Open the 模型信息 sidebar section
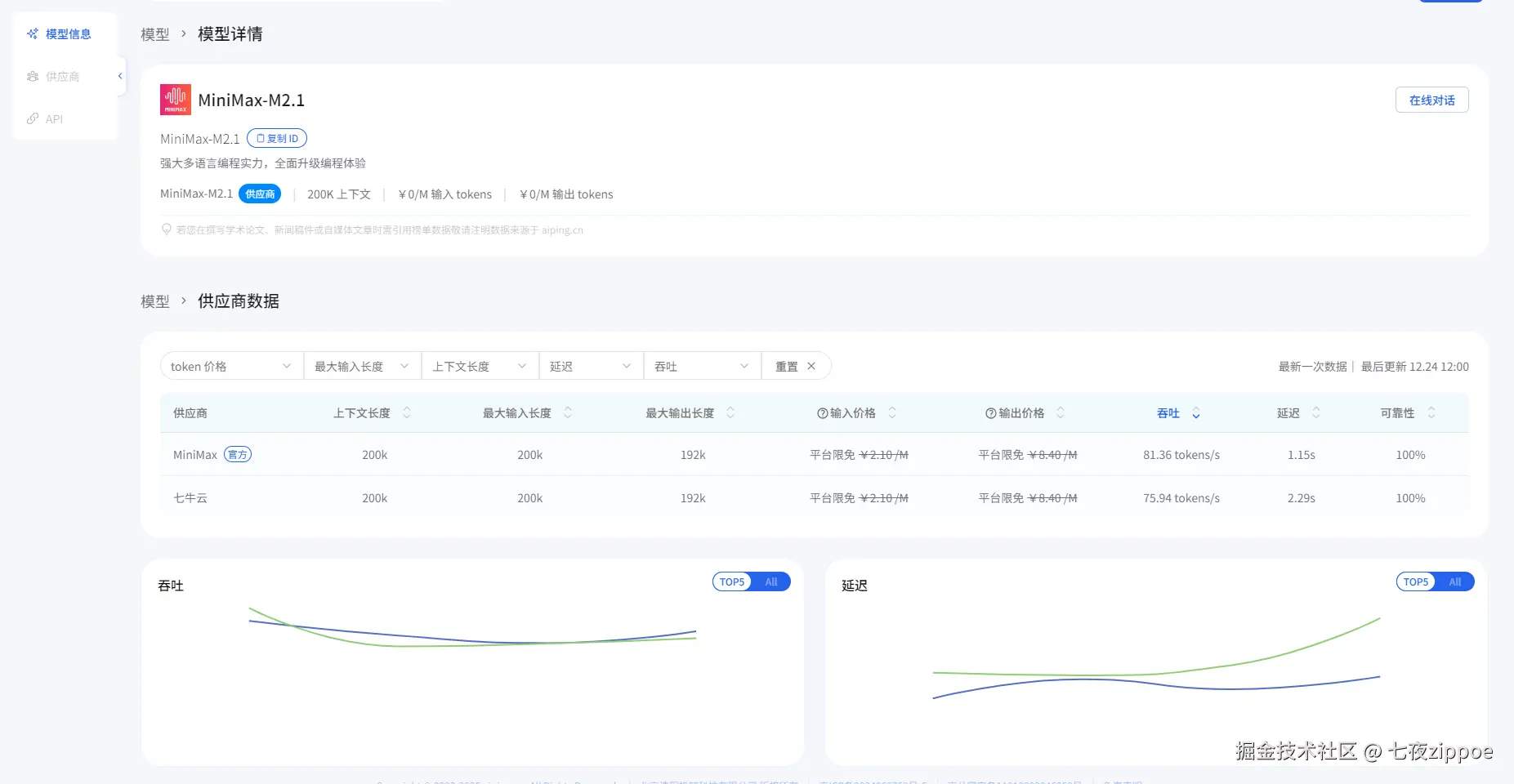1514x784 pixels. tap(59, 34)
